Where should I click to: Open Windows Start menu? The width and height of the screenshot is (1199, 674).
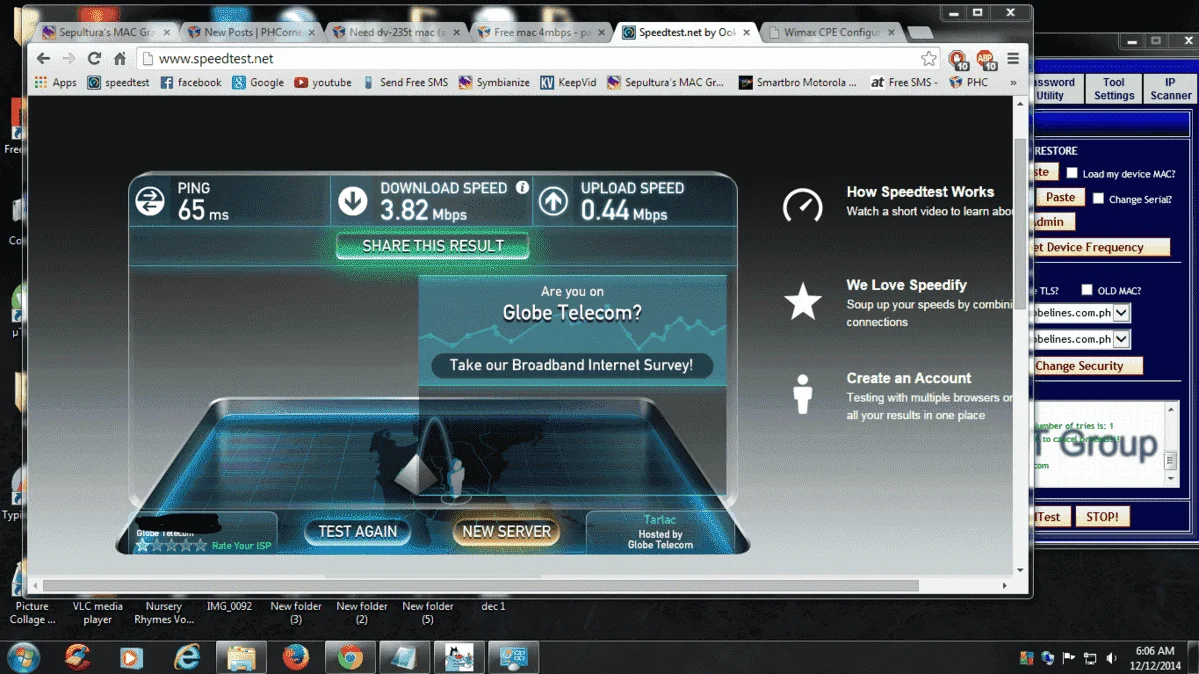click(x=23, y=657)
